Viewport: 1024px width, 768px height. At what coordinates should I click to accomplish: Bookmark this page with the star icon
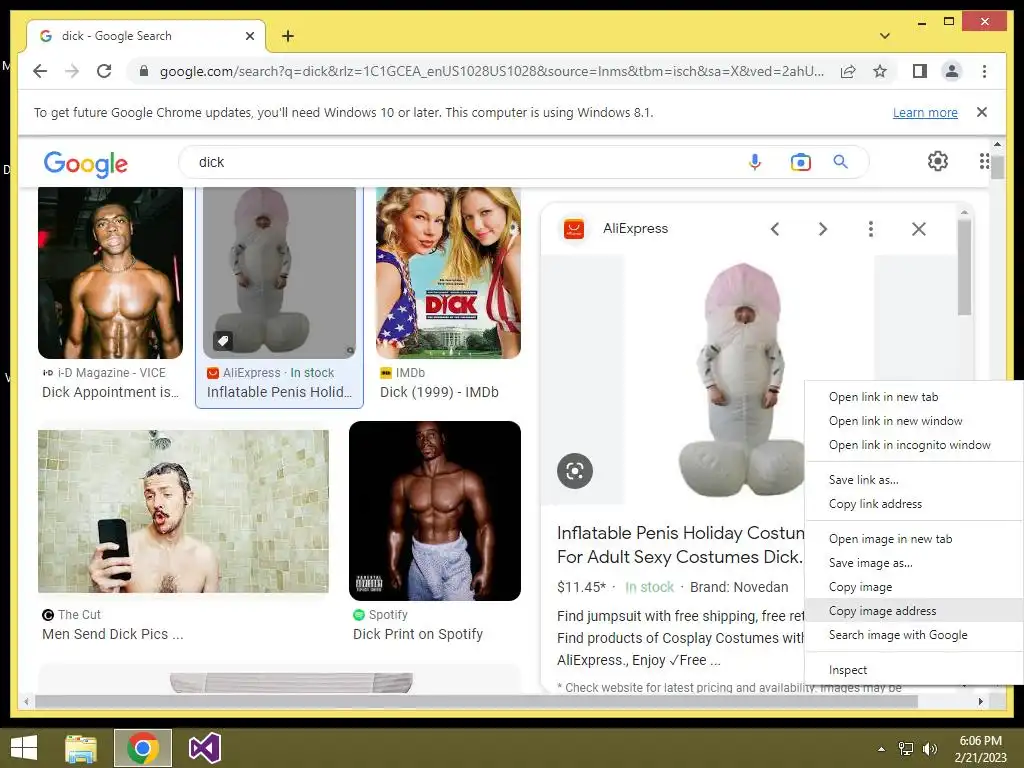880,71
